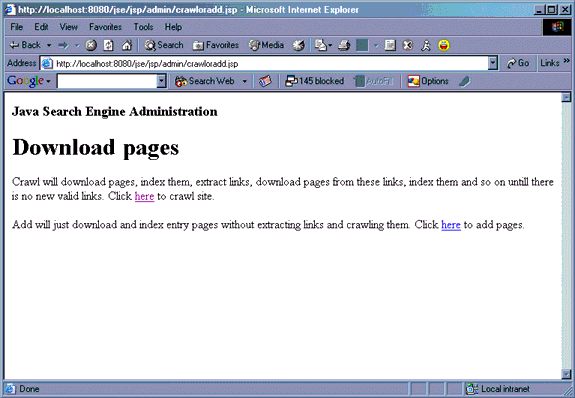The image size is (575, 398).
Task: Minimize the Internet Explorer window
Action: 539,10
